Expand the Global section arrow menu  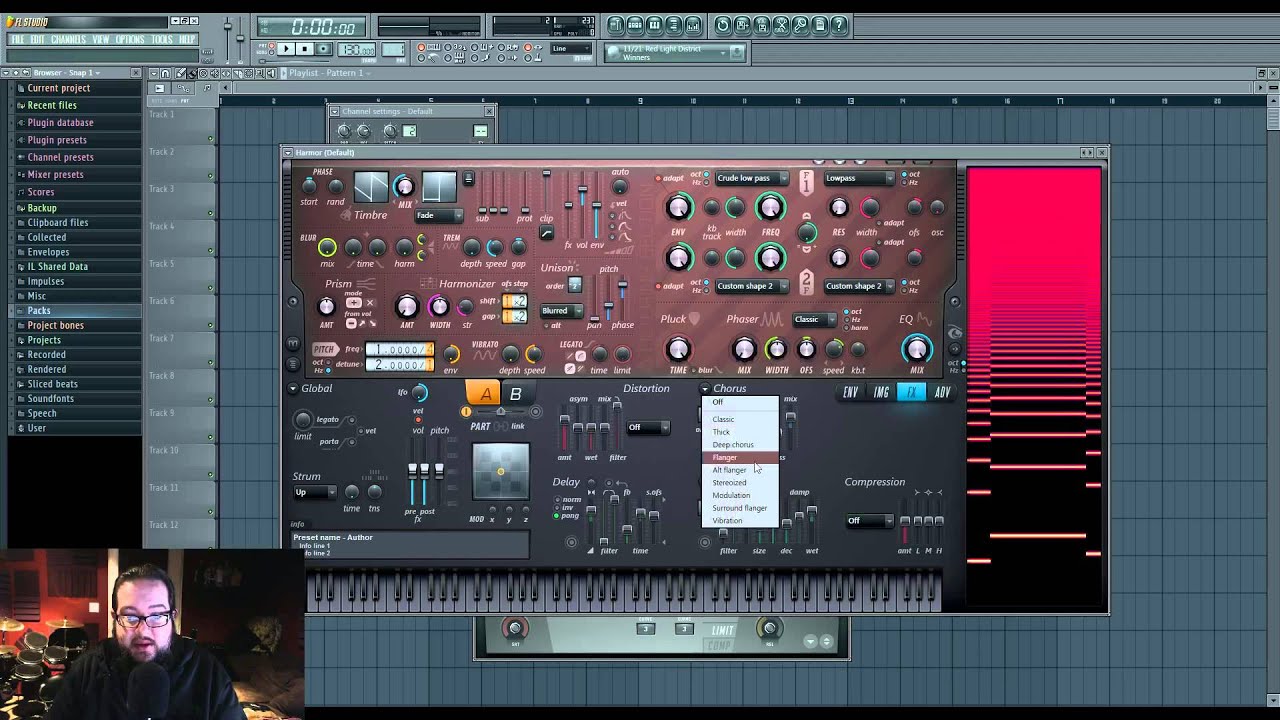point(293,389)
